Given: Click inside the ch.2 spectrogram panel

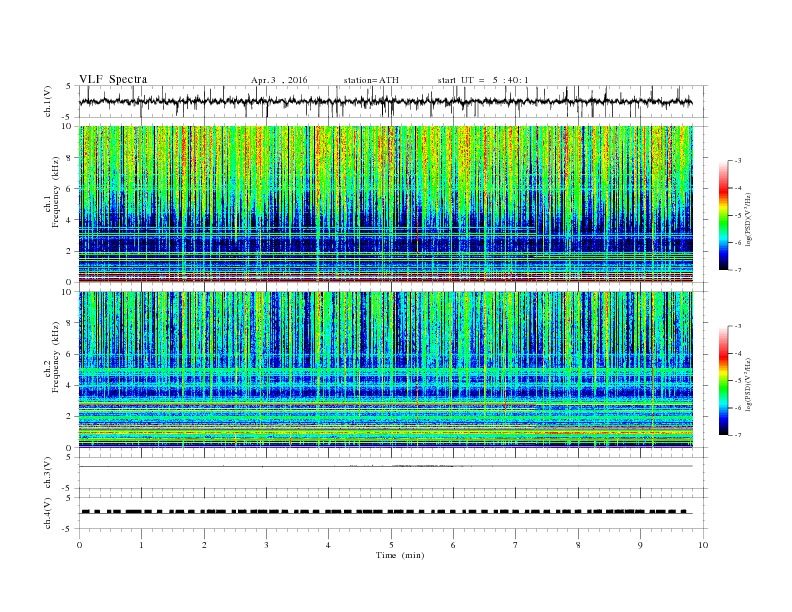Looking at the screenshot, I should point(385,370).
